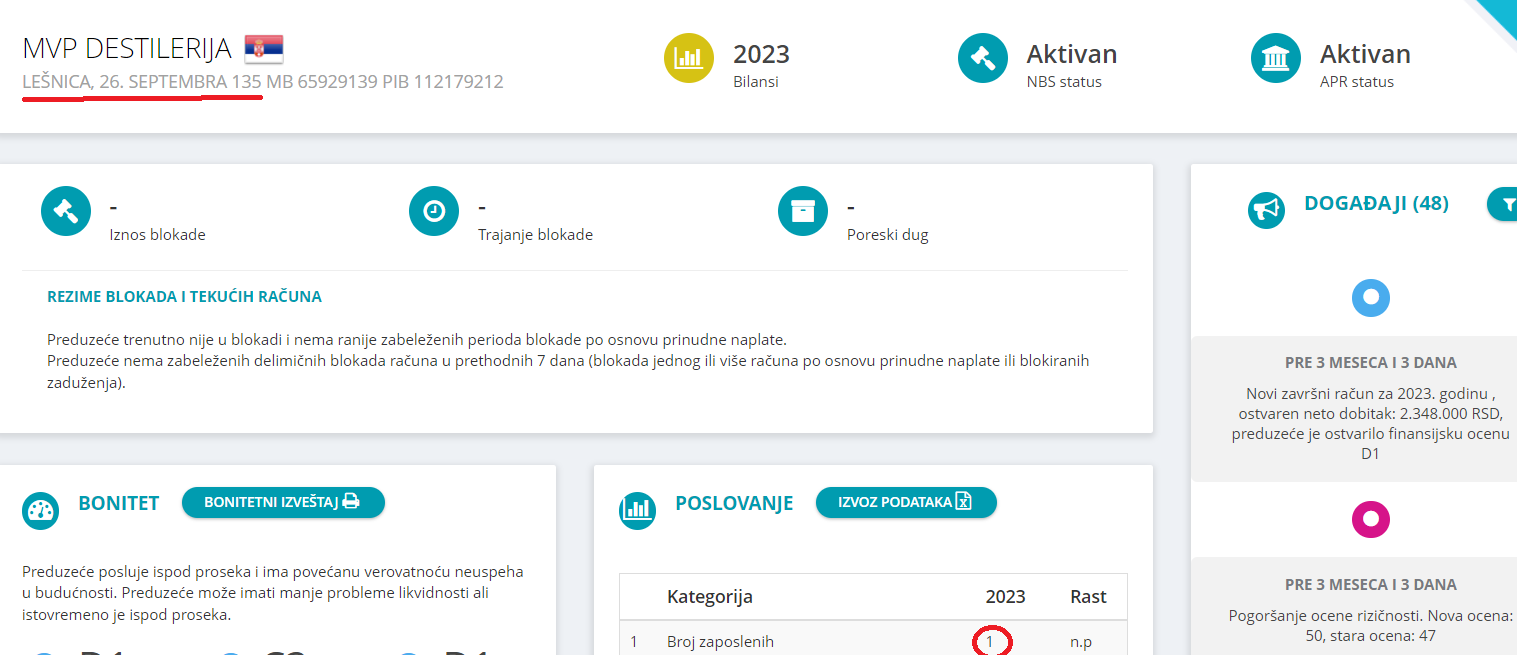
Task: Click the Broj zaposlenih row label
Action: (x=720, y=642)
